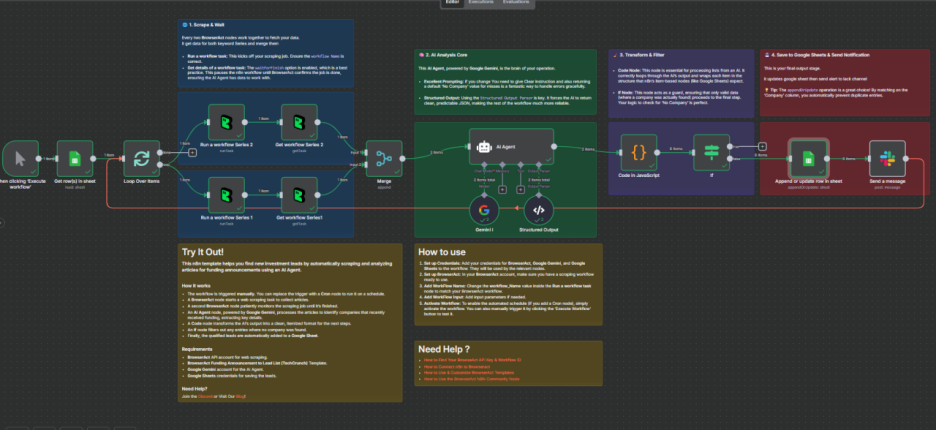This screenshot has height=430, width=936.
Task: Open the Structured Output parser node
Action: pyautogui.click(x=539, y=209)
